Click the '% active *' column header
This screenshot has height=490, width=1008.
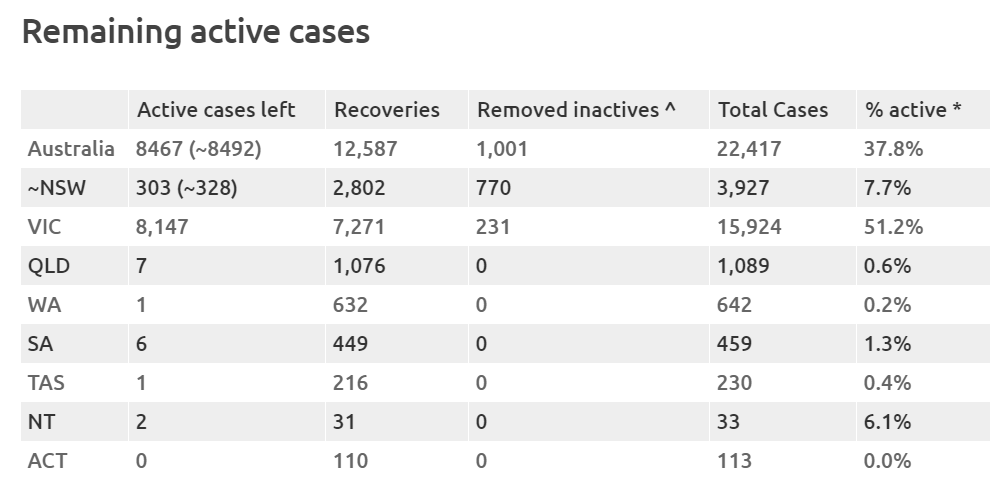(x=914, y=110)
